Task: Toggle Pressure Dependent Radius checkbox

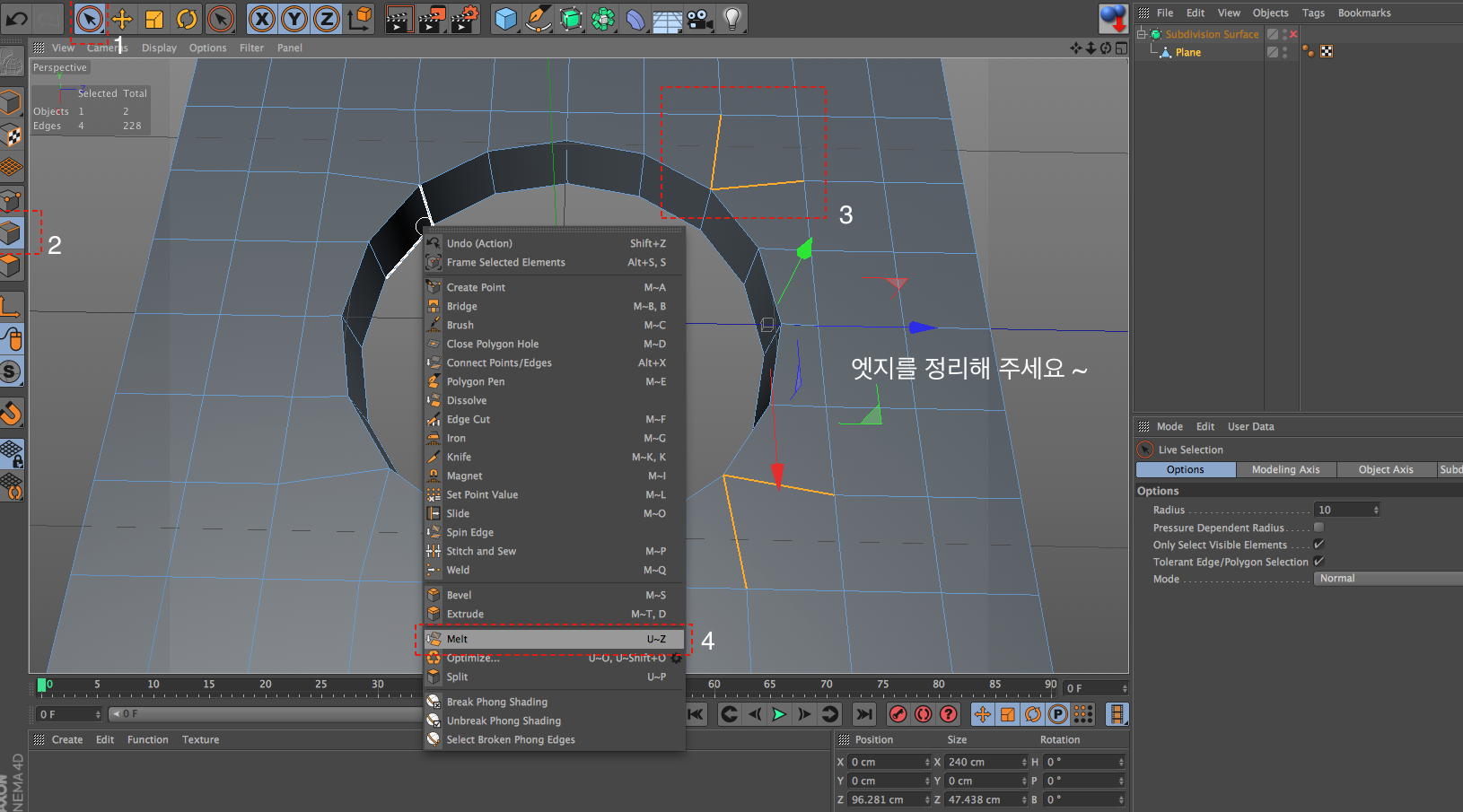Action: (1318, 527)
